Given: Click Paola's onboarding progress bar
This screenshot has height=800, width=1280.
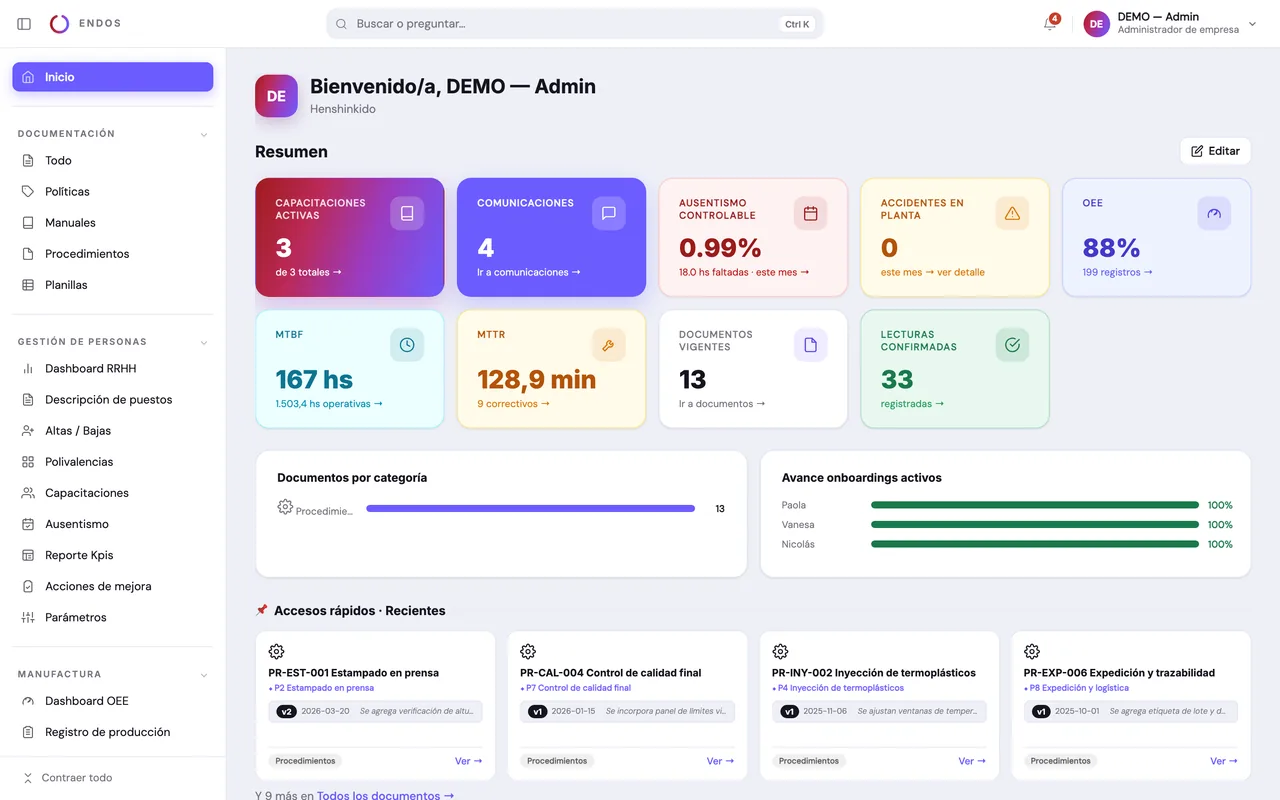Looking at the screenshot, I should pyautogui.click(x=1035, y=505).
